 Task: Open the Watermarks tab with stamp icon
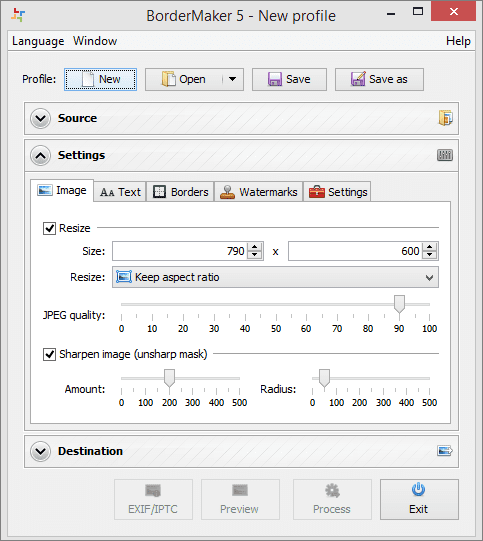[x=259, y=192]
